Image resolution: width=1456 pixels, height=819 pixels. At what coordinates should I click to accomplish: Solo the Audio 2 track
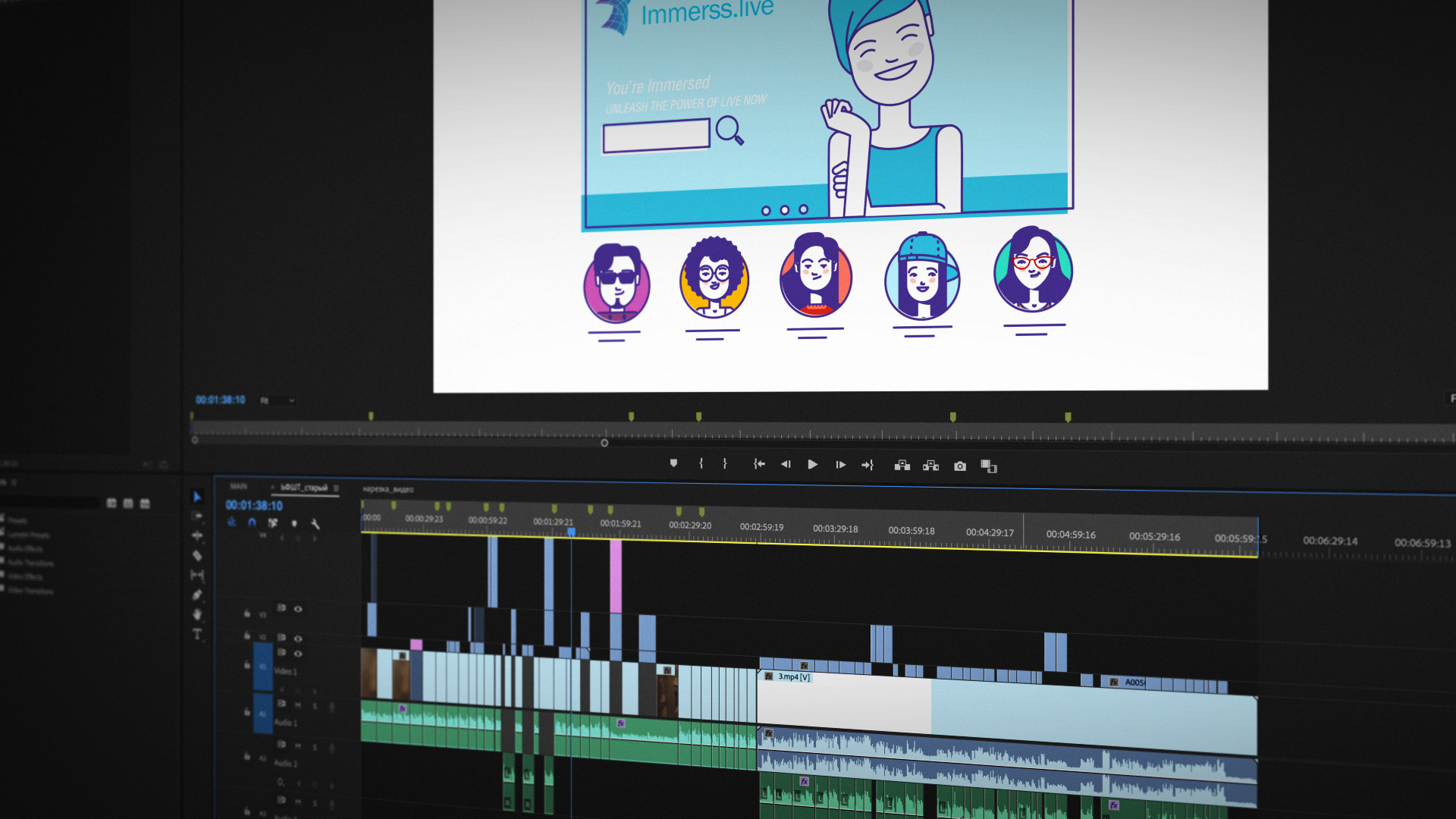pyautogui.click(x=315, y=748)
